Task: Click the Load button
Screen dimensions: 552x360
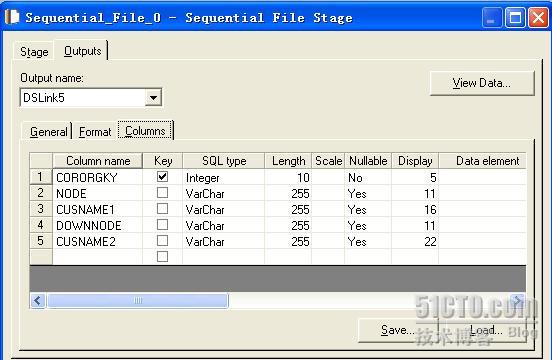Action: click(486, 330)
